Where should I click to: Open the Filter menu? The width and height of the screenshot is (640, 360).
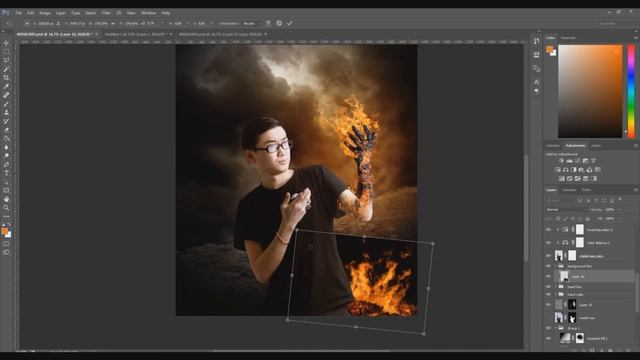point(106,13)
